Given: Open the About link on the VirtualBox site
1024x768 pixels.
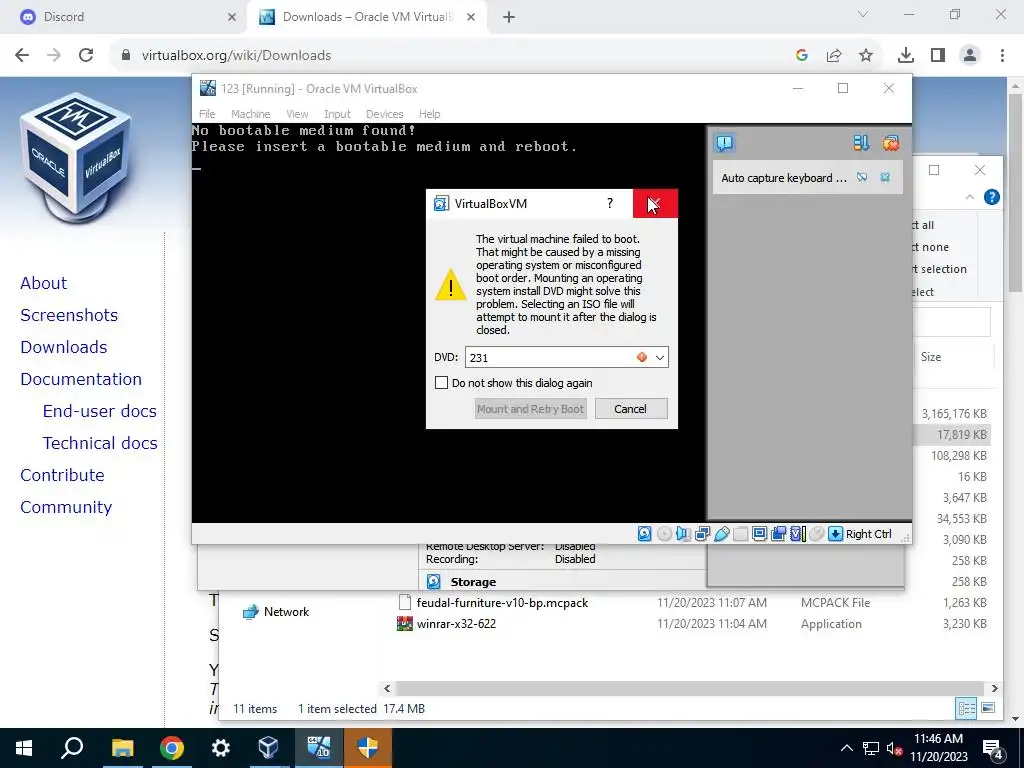Looking at the screenshot, I should pos(44,283).
